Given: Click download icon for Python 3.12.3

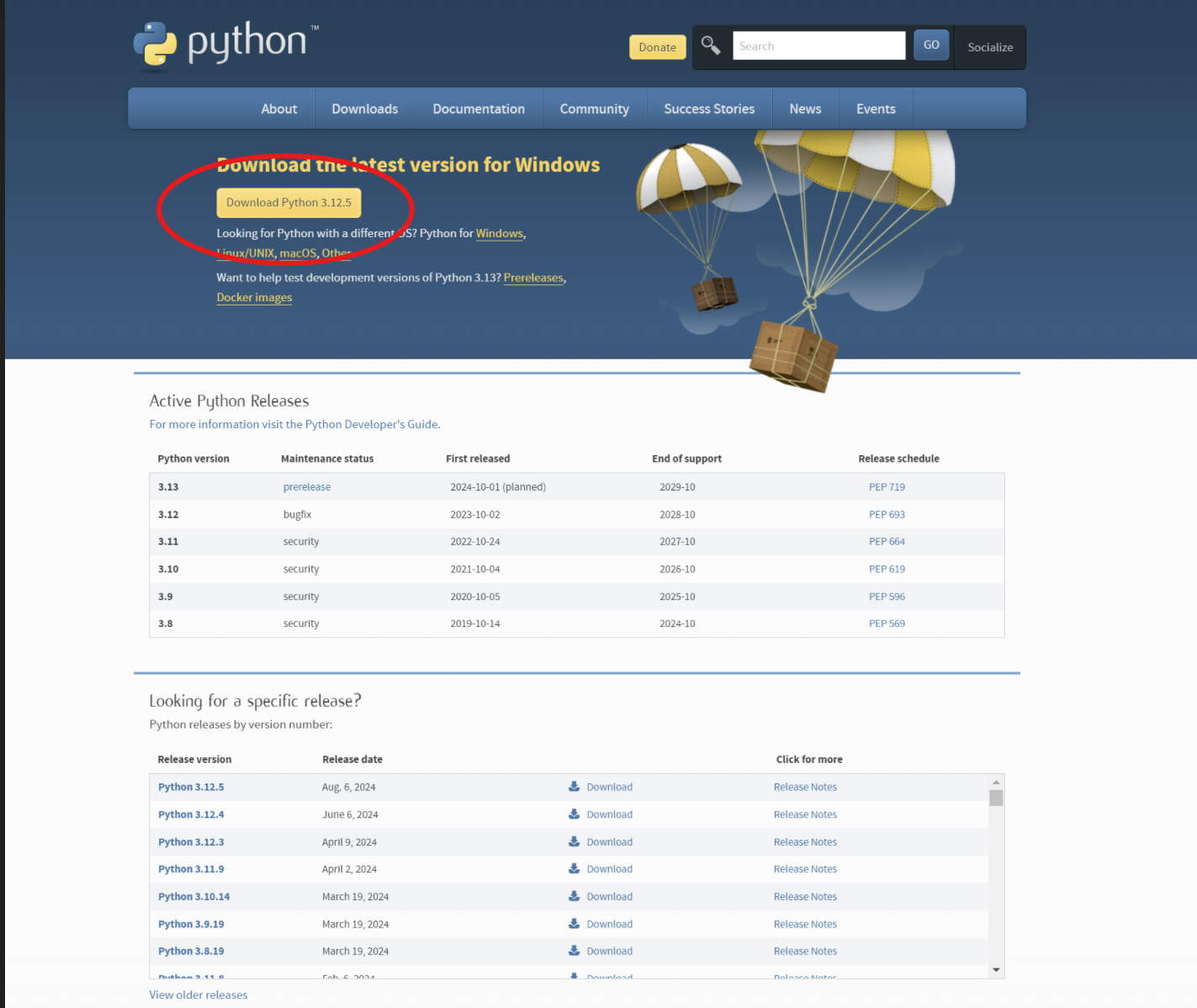Looking at the screenshot, I should click(x=574, y=841).
